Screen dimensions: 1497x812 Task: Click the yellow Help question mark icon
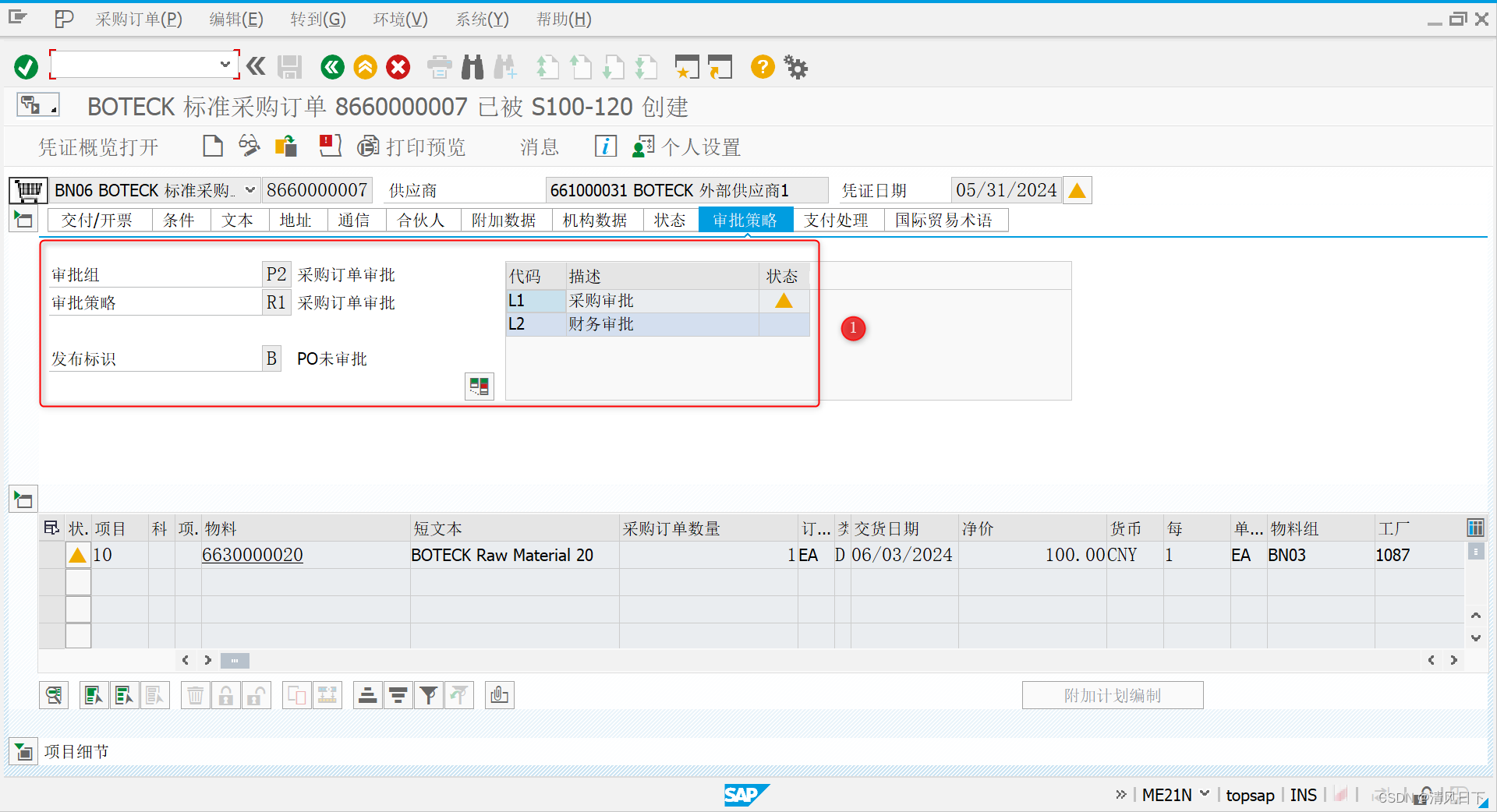tap(763, 67)
